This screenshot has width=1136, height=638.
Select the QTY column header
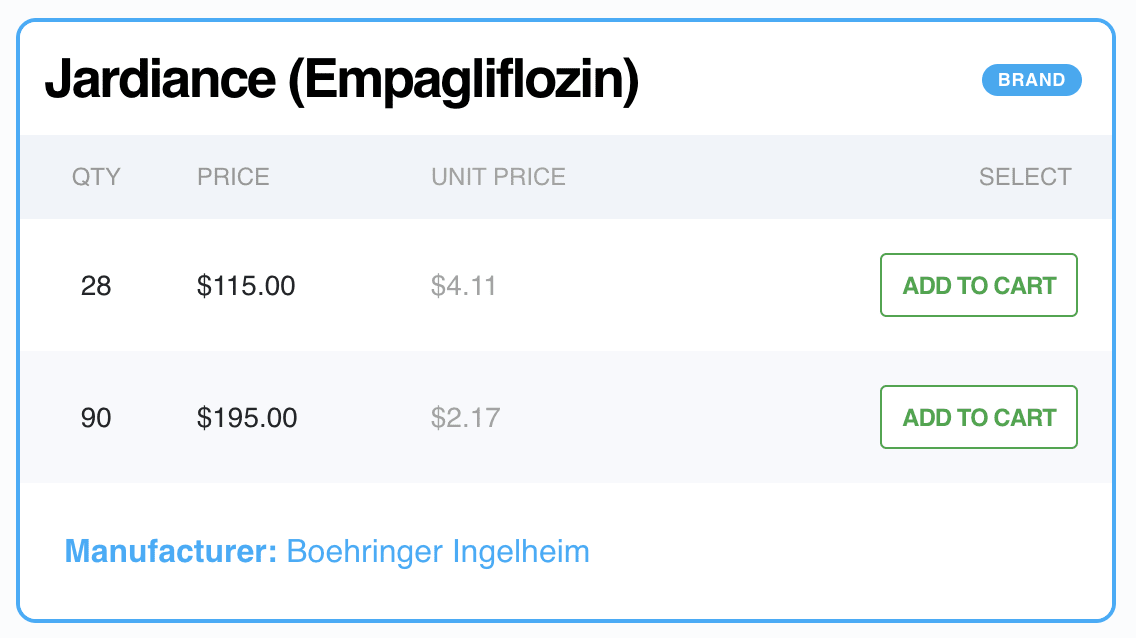click(96, 177)
